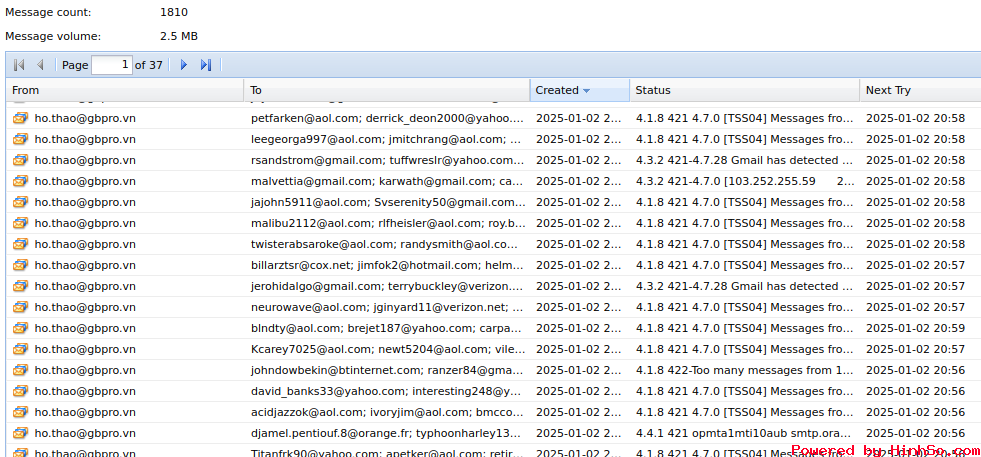
Task: Click the mail icon for johndowbekin@btinternet.com row
Action: pos(20,370)
